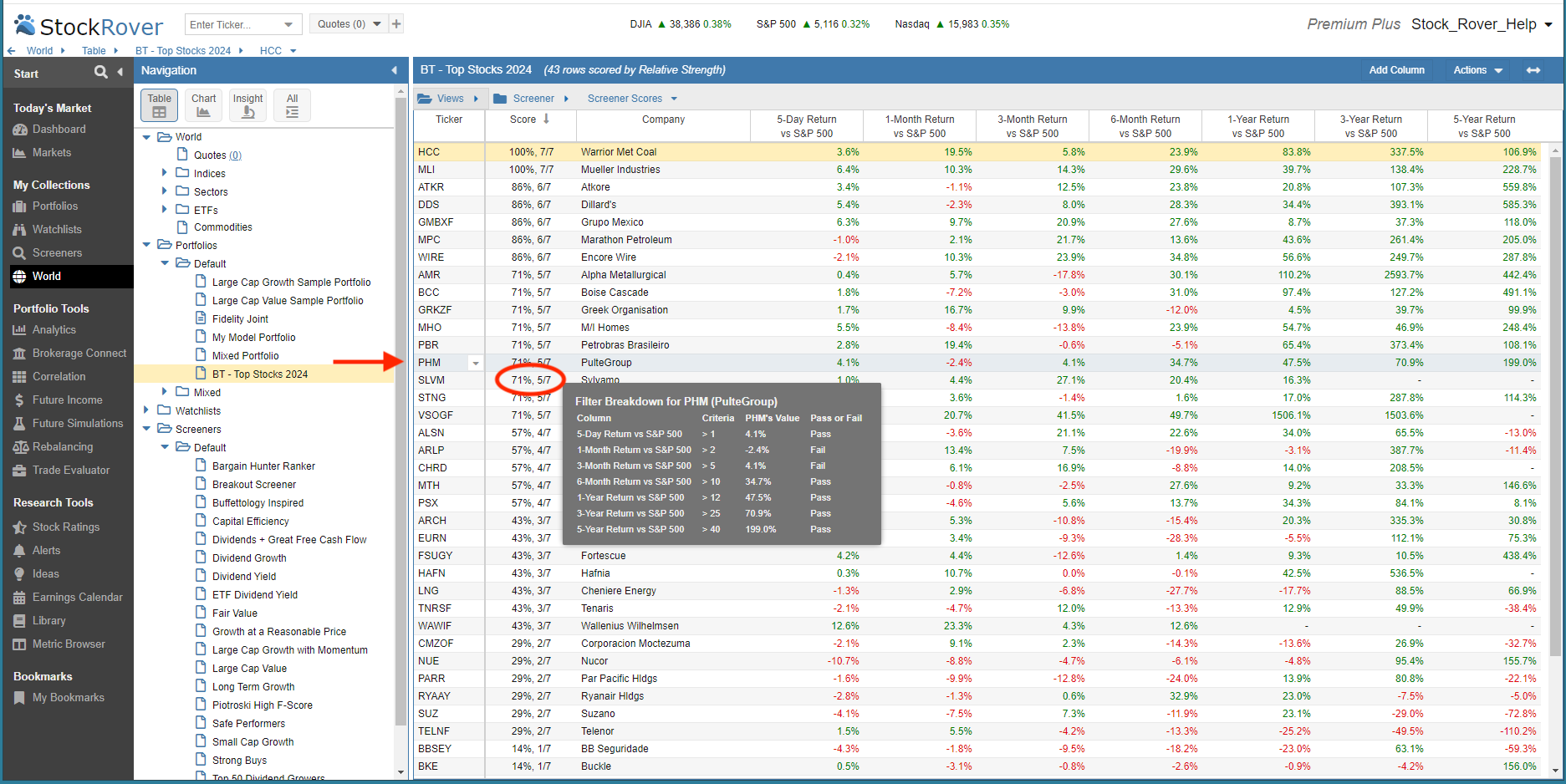Open Future Income tool
The height and width of the screenshot is (784, 1566).
click(67, 400)
